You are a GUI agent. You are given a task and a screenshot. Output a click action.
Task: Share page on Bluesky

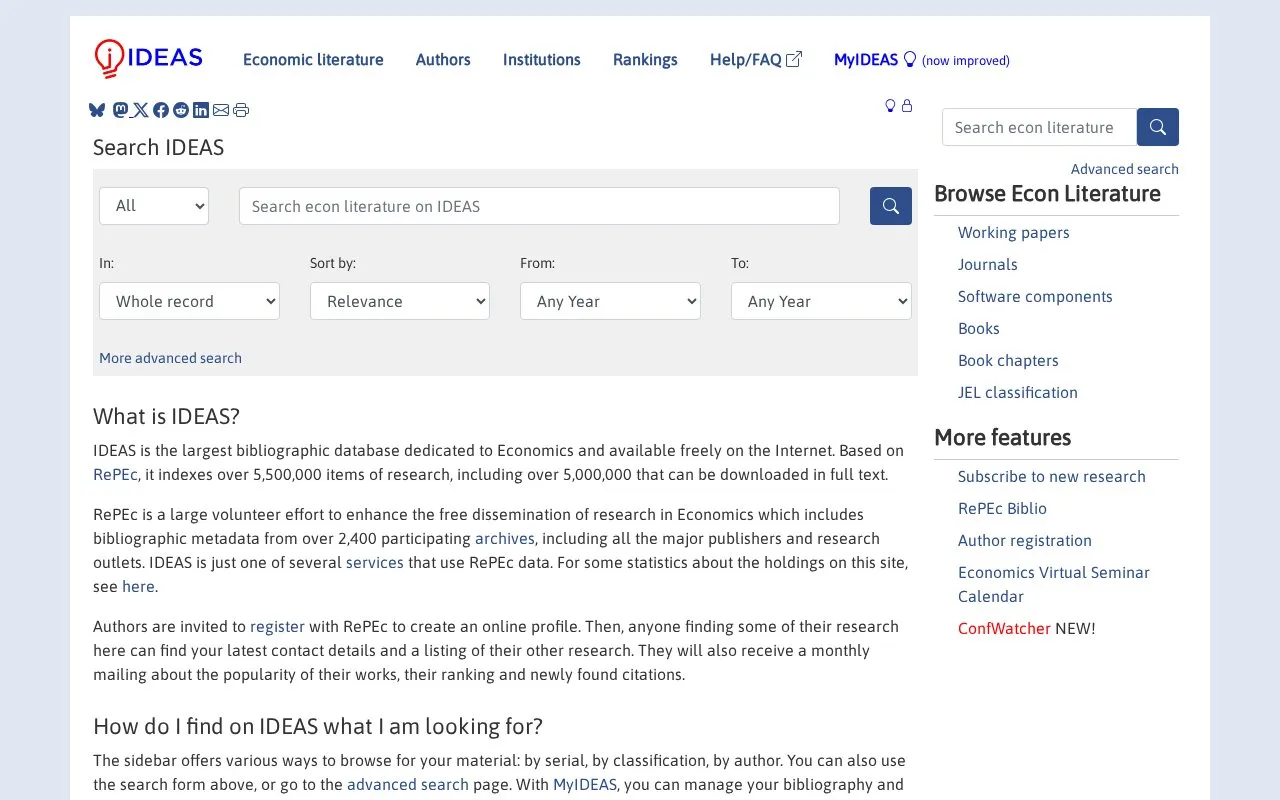tap(97, 110)
